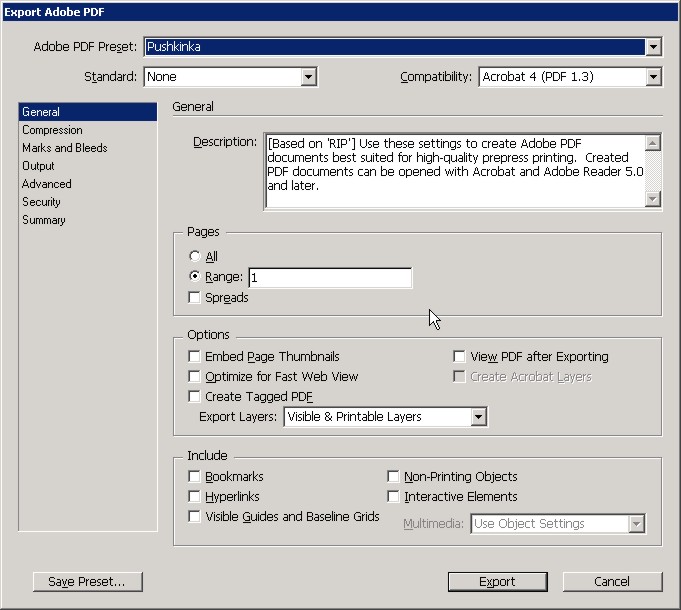The image size is (681, 610).
Task: Open the Adobe PDF Preset dropdown arrow
Action: pyautogui.click(x=653, y=47)
